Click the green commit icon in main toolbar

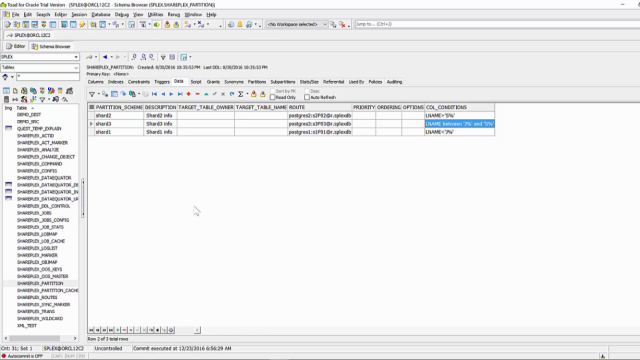[157, 24]
